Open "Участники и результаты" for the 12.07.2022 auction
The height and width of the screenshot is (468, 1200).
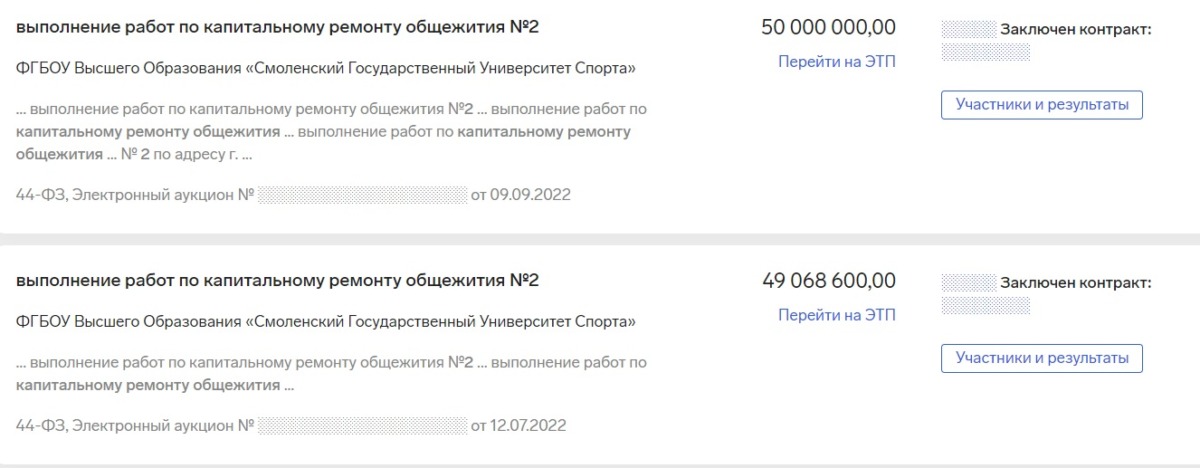[1041, 358]
